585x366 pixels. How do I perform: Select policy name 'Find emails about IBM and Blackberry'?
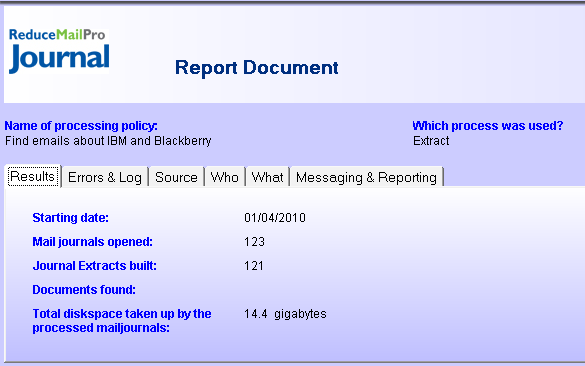108,141
